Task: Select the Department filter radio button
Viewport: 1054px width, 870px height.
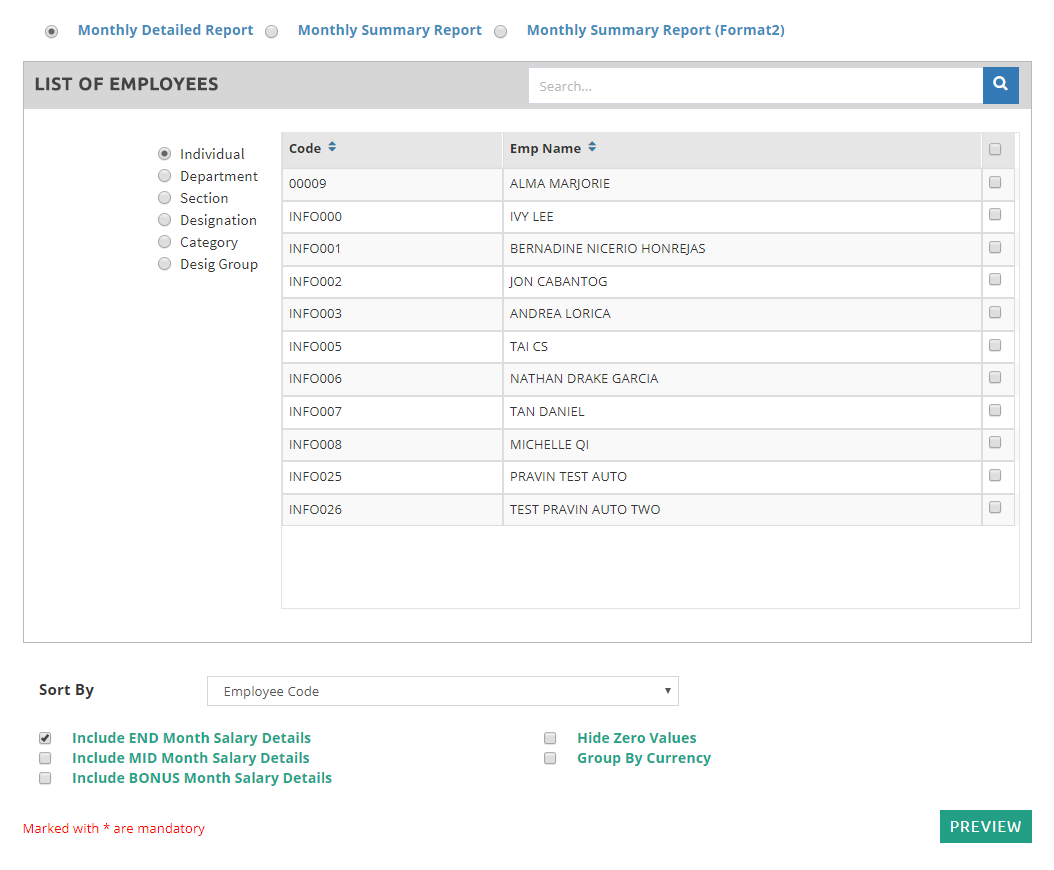Action: [x=165, y=176]
